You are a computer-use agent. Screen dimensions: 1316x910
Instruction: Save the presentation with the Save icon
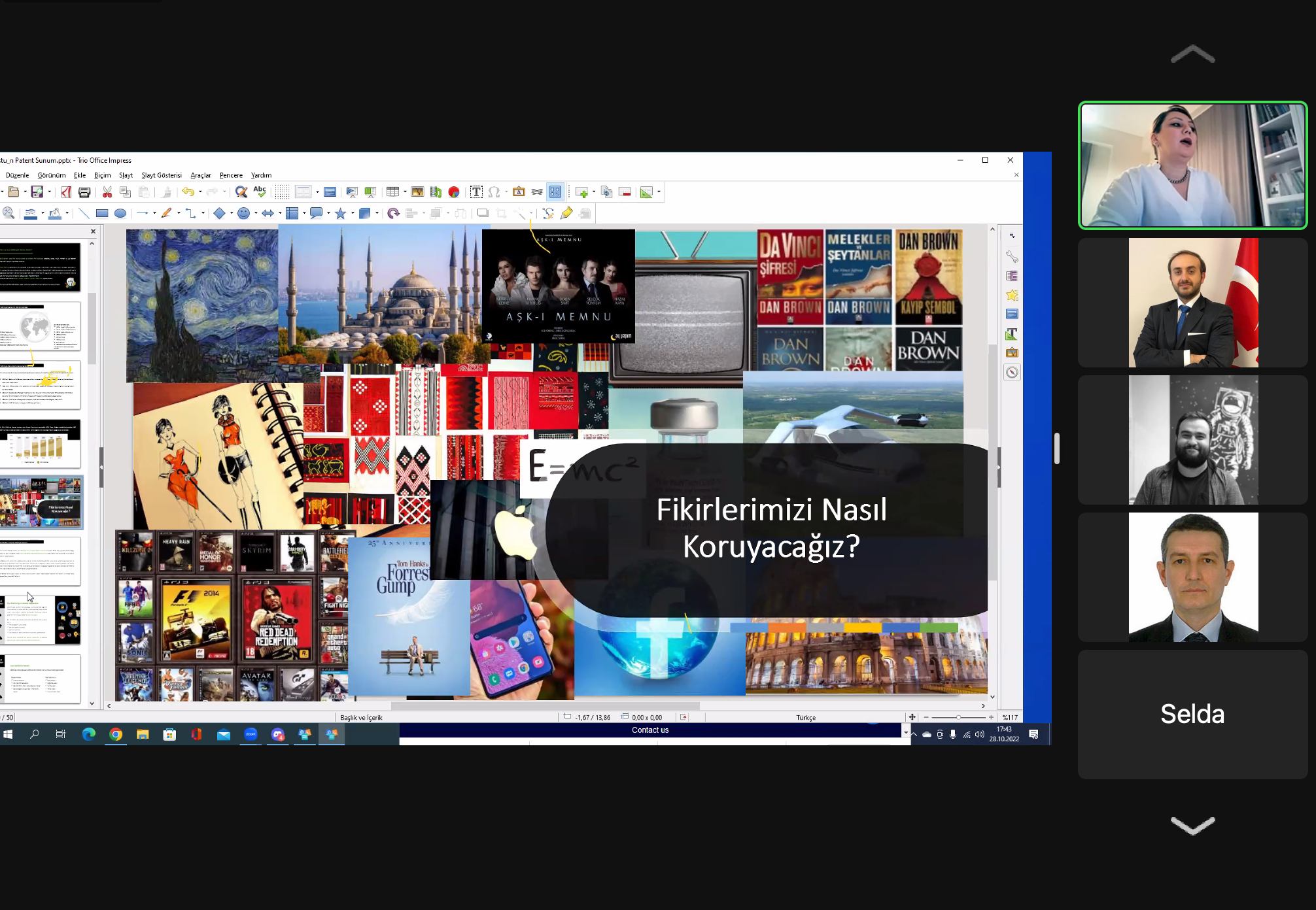coord(37,192)
